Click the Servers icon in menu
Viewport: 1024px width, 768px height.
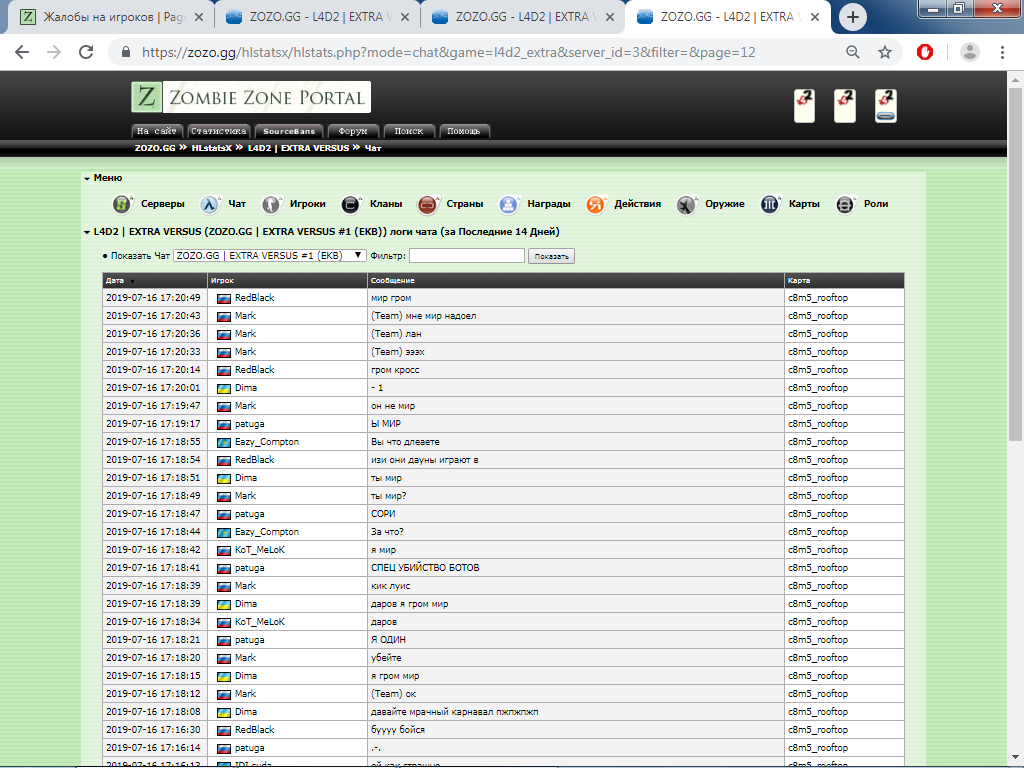click(x=122, y=204)
